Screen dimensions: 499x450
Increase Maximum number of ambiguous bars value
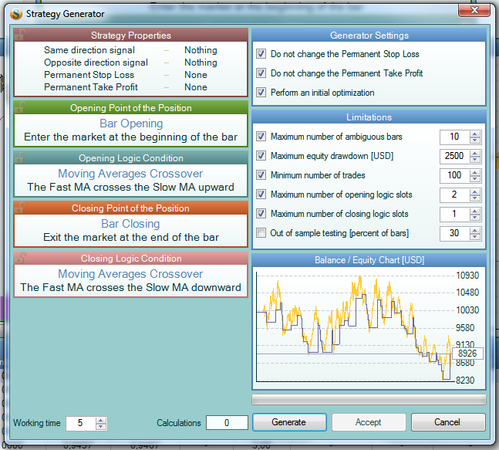(475, 134)
